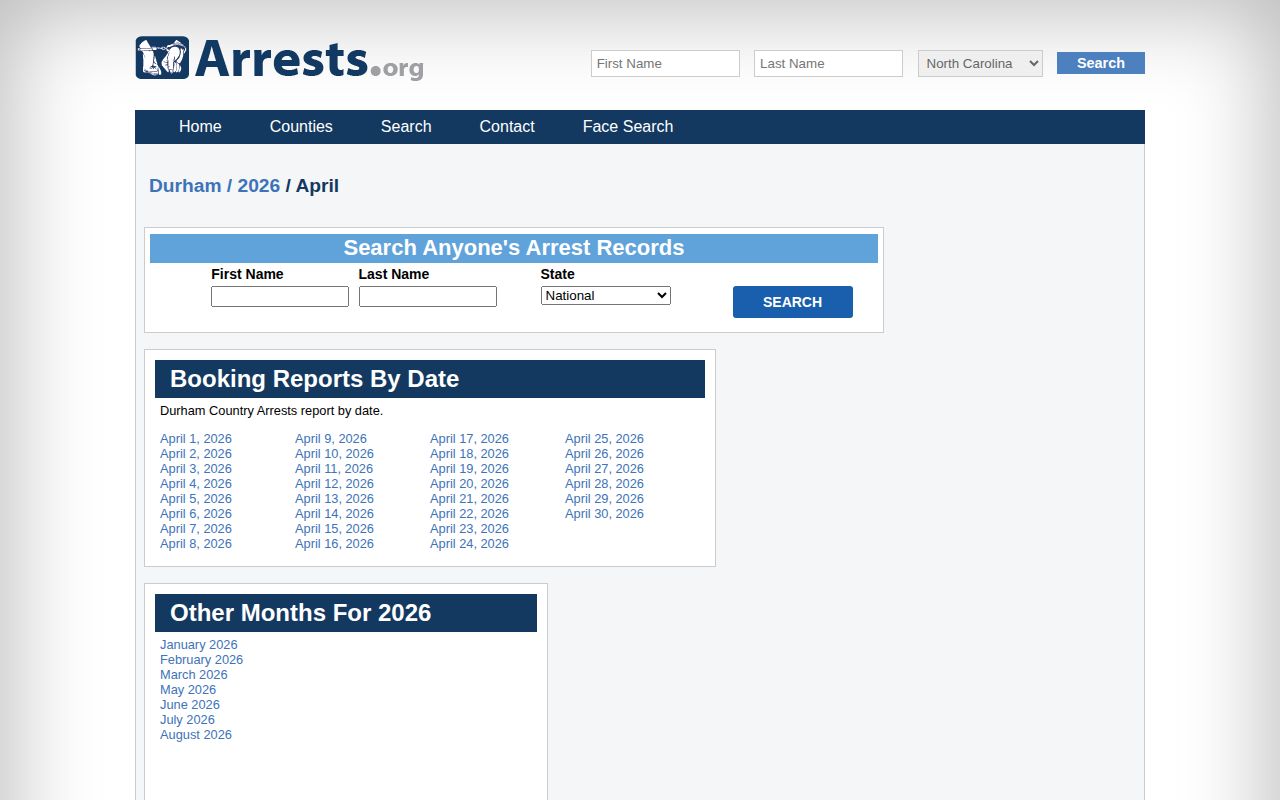Switch to the July 2026 month
The width and height of the screenshot is (1280, 800).
pos(187,720)
